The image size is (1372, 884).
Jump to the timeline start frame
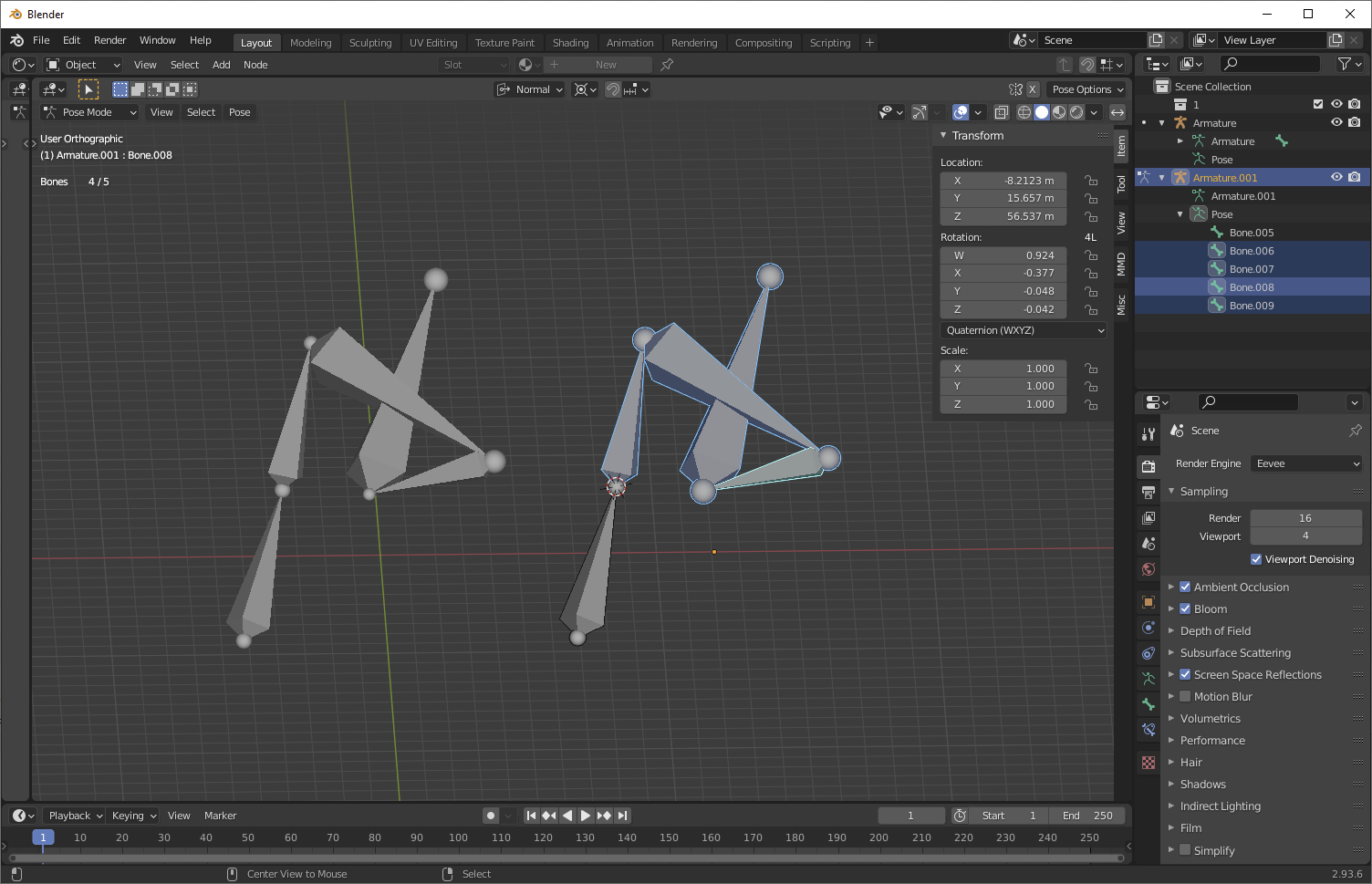(x=531, y=816)
